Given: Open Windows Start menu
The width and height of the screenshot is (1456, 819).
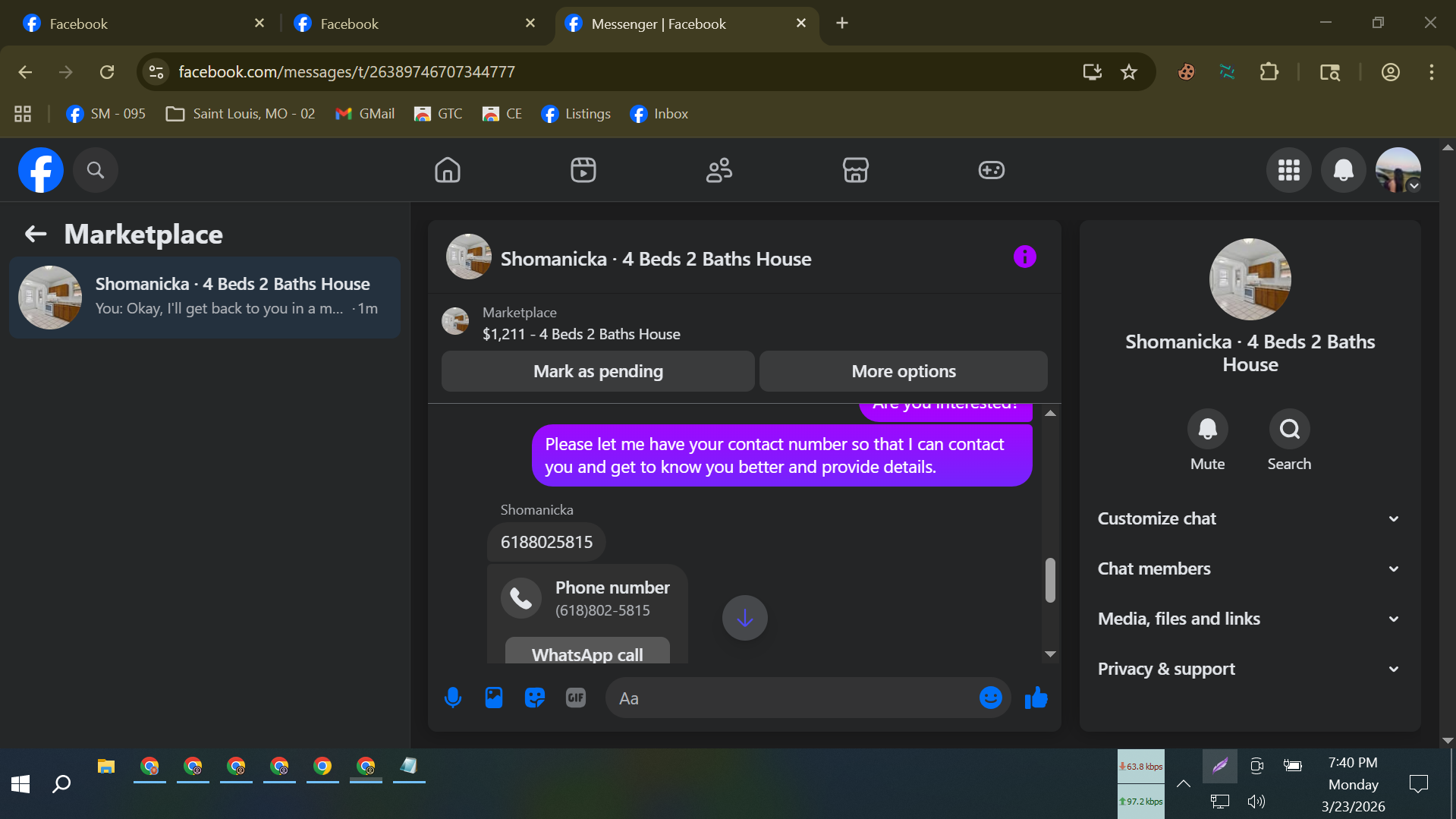Looking at the screenshot, I should click(x=20, y=784).
